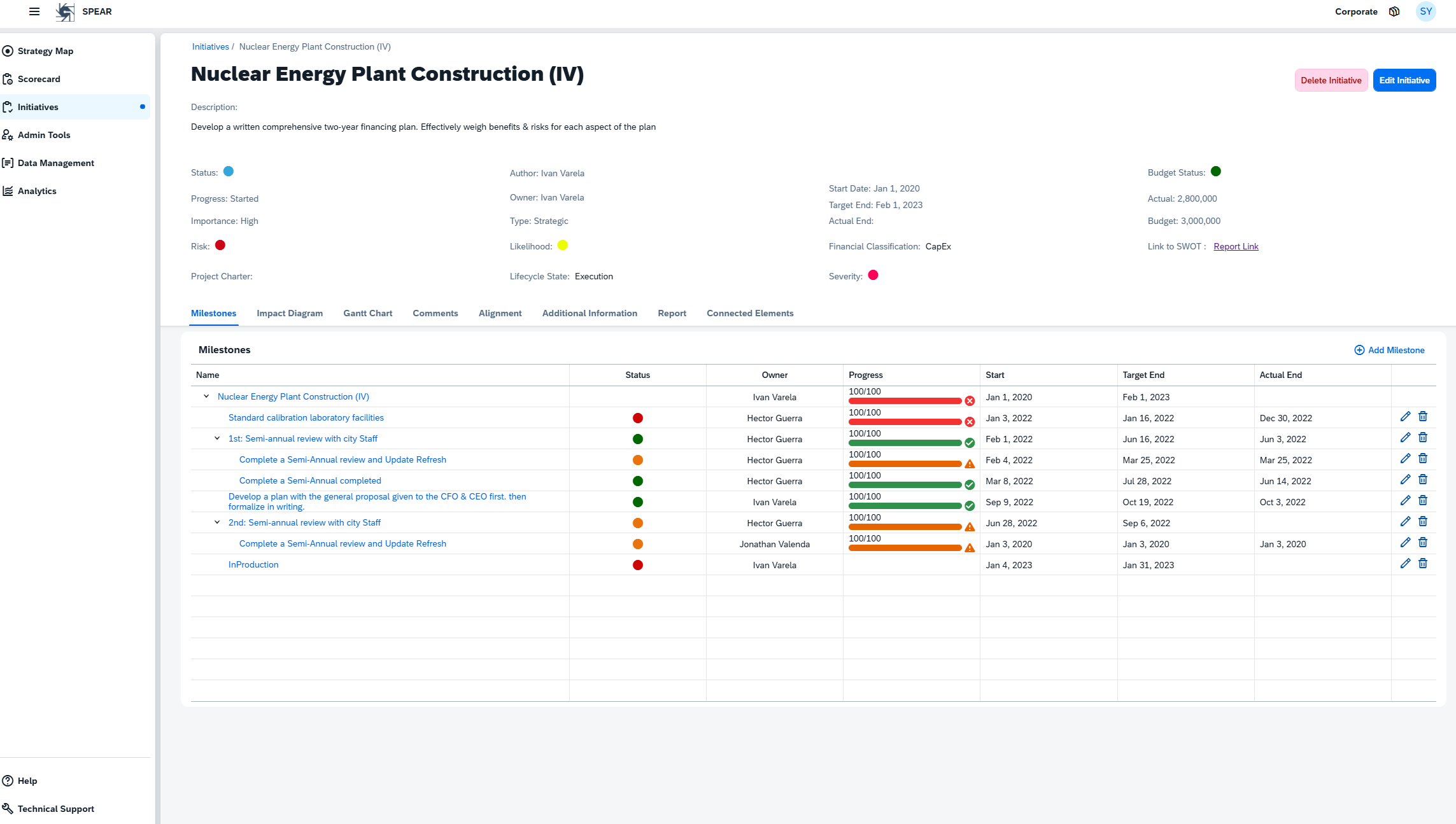The height and width of the screenshot is (824, 1456).
Task: Click the green Budget Status indicator
Action: coord(1216,171)
